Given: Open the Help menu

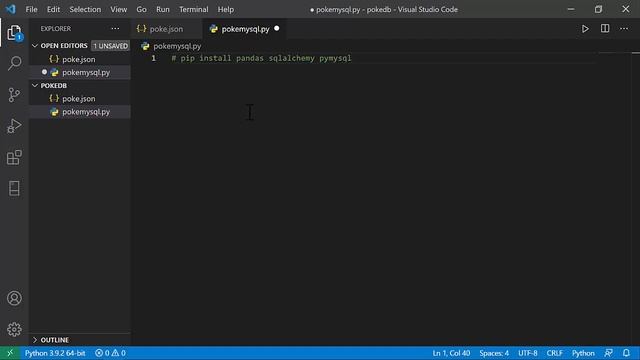Looking at the screenshot, I should (x=225, y=9).
